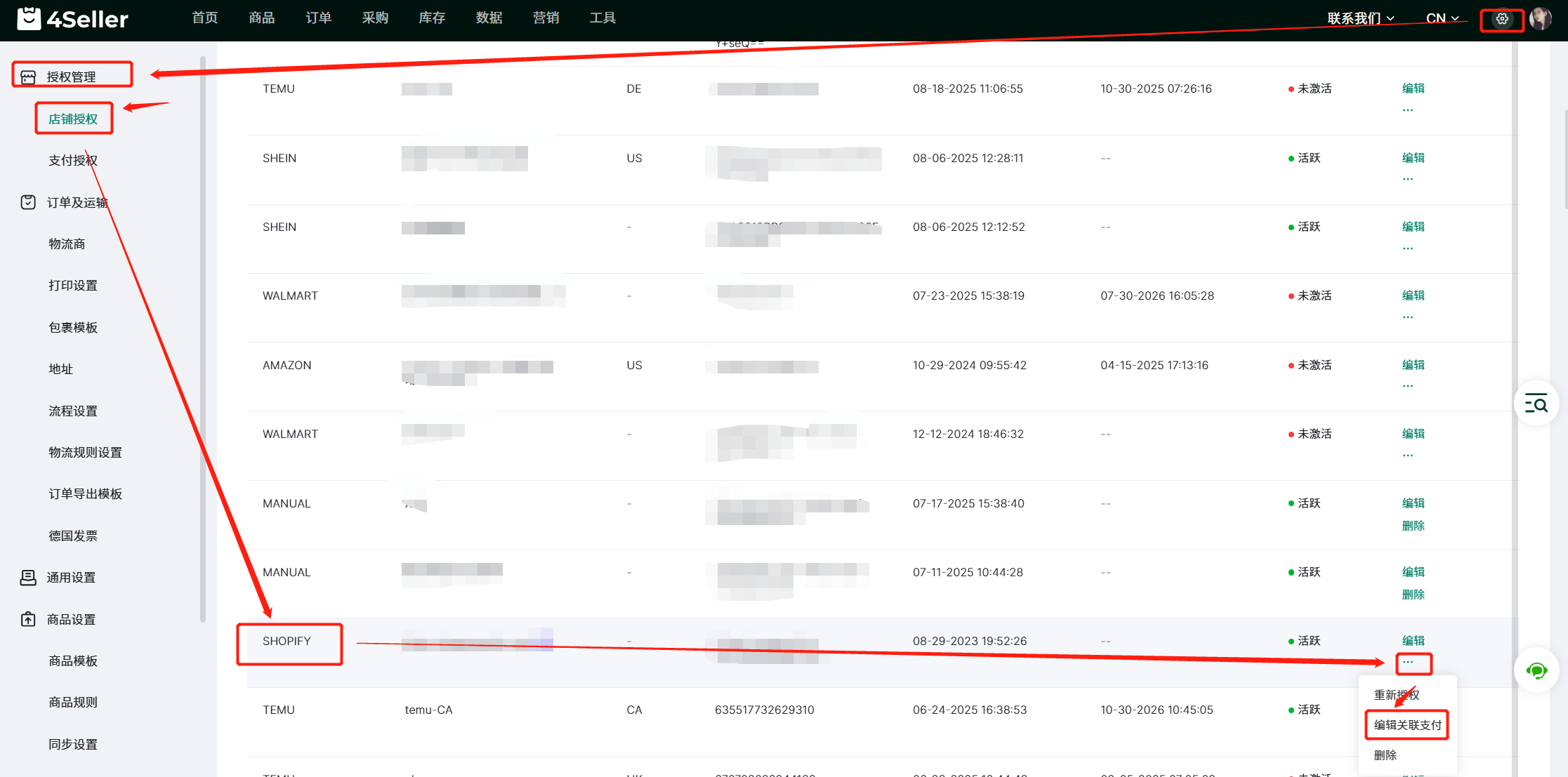This screenshot has width=1568, height=777.
Task: Open 支付授权 in the sidebar
Action: pyautogui.click(x=73, y=160)
